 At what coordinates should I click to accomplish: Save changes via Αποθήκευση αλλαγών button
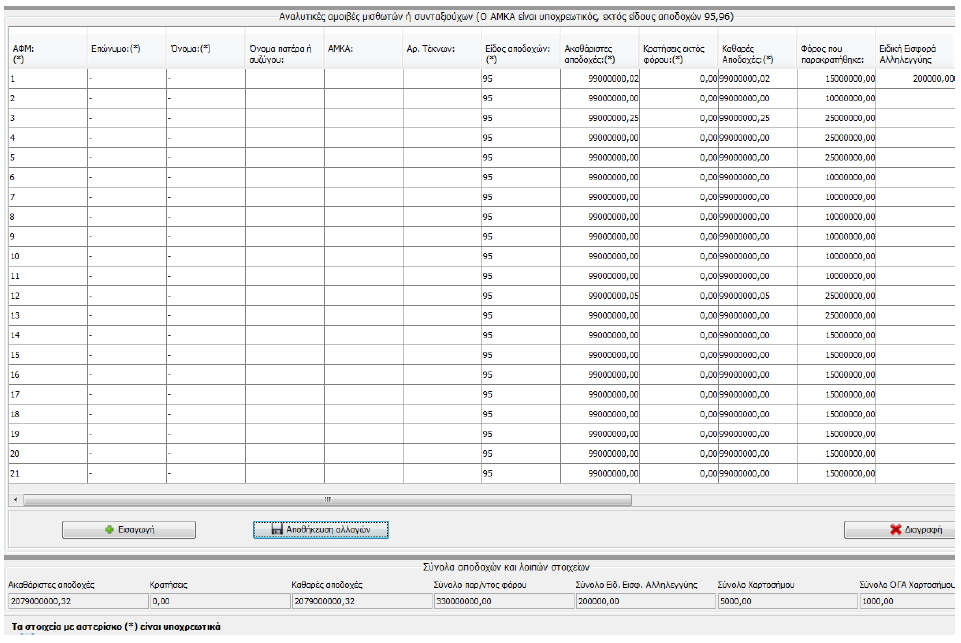point(319,530)
